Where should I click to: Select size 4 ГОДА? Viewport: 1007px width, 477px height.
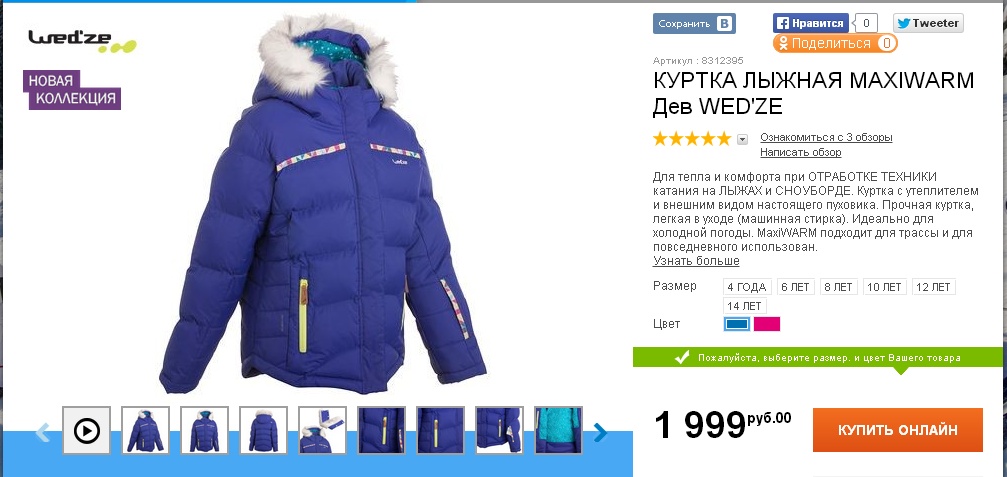pos(746,286)
